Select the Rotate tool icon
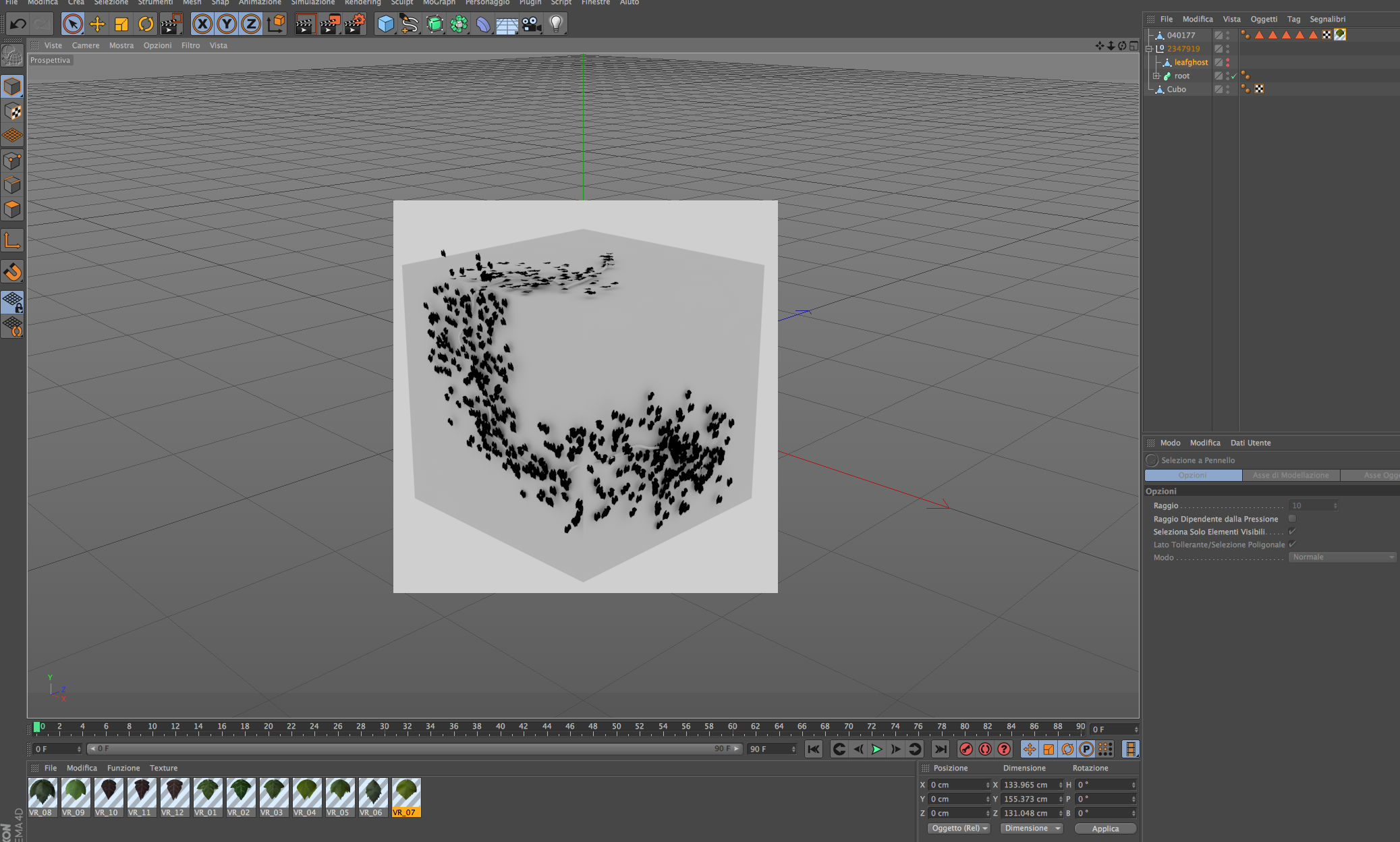This screenshot has height=842, width=1400. (x=146, y=24)
